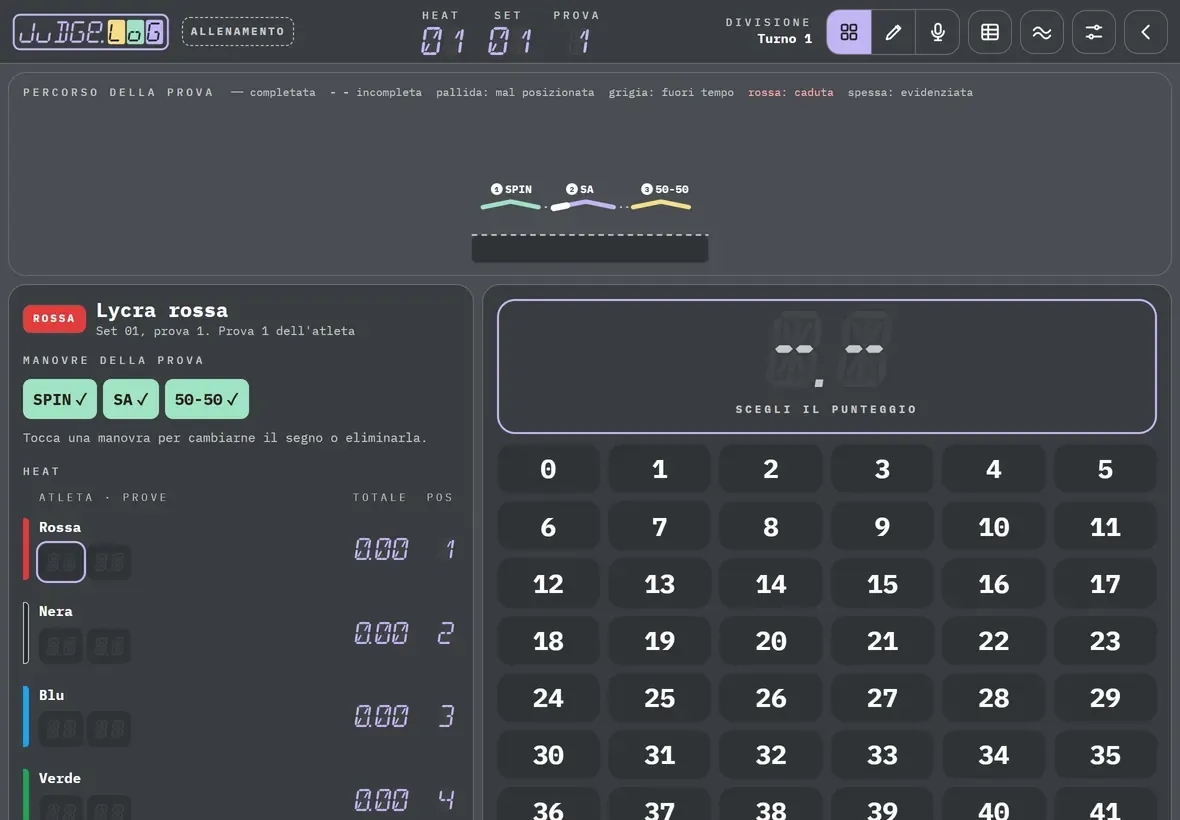Click the SPIN segment on trial path
The width and height of the screenshot is (1180, 820).
(x=511, y=205)
